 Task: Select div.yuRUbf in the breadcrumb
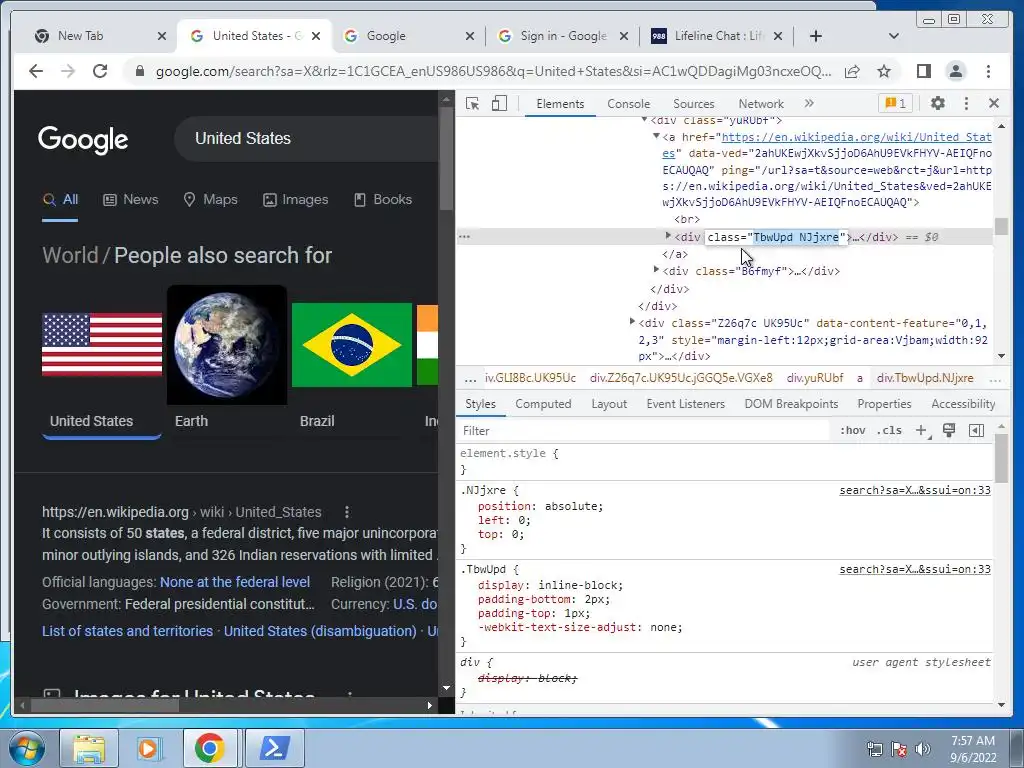[814, 378]
